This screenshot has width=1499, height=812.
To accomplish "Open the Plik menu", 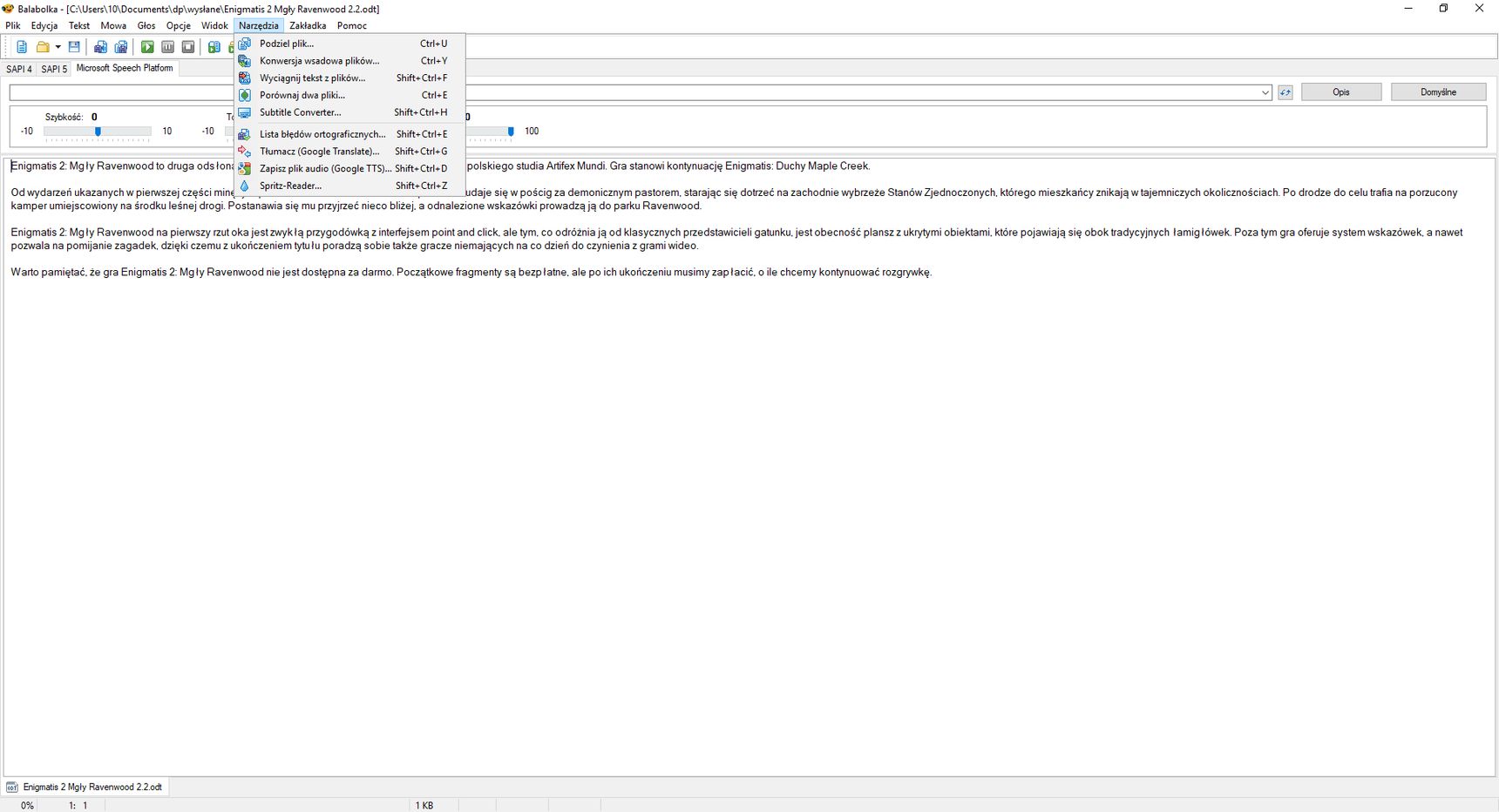I will pyautogui.click(x=13, y=25).
